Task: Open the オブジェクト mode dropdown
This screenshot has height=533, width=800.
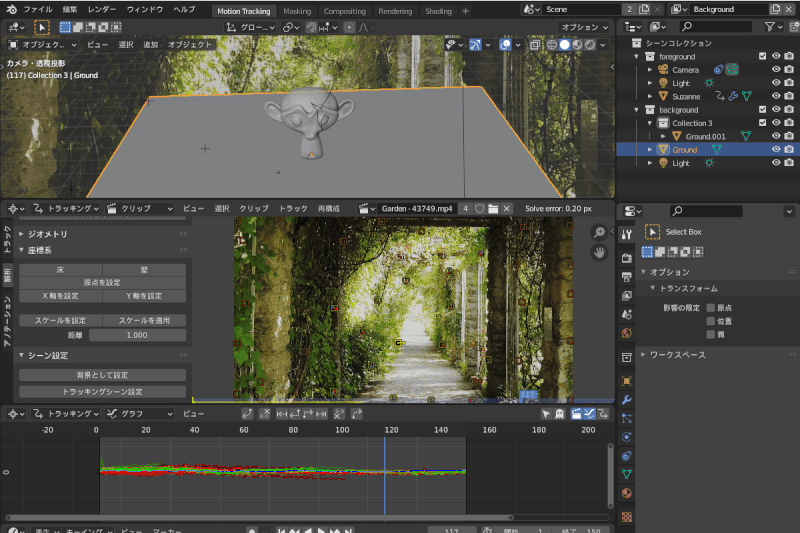Action: tap(43, 45)
